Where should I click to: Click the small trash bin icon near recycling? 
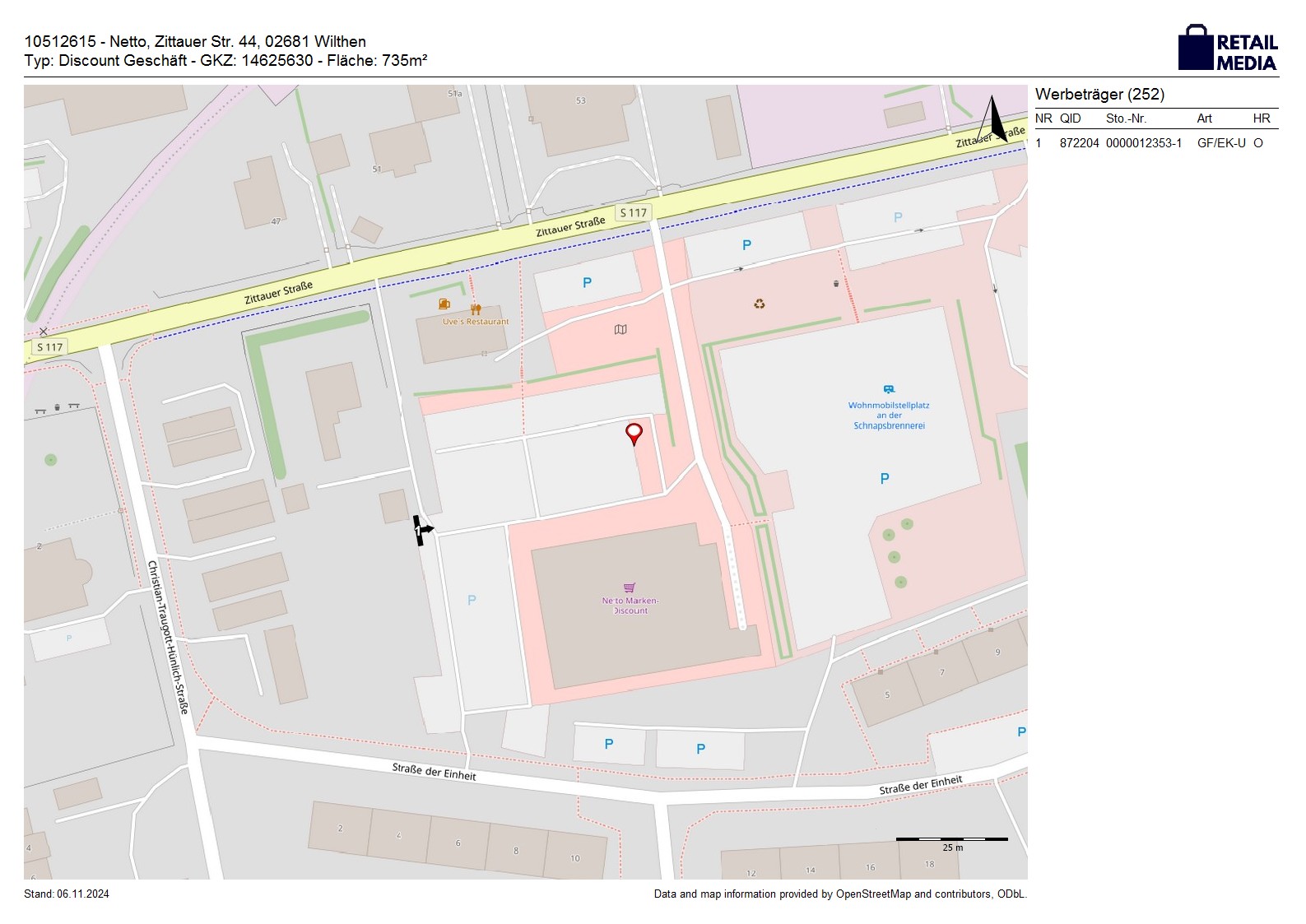point(836,284)
